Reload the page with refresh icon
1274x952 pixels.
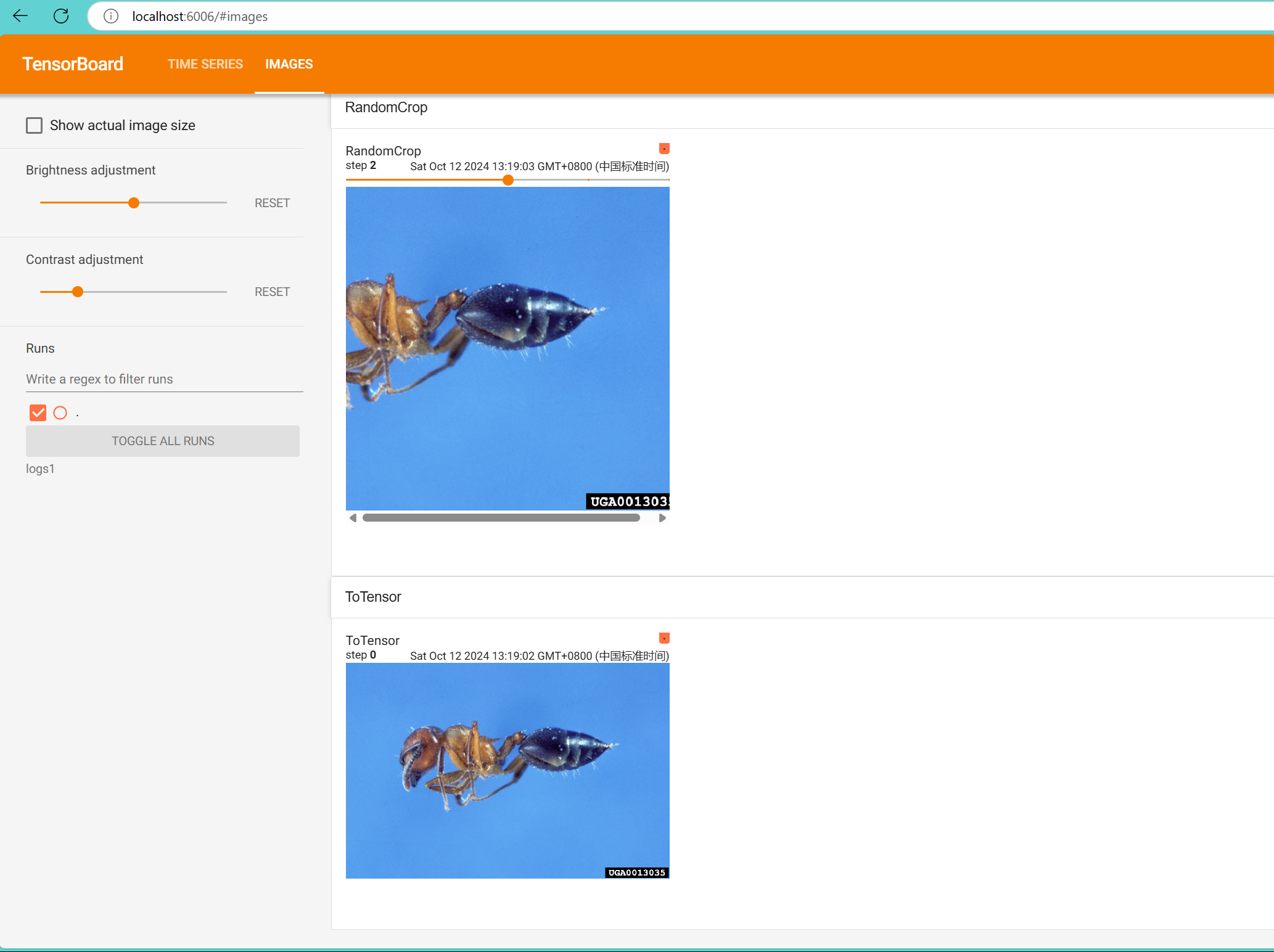(61, 16)
